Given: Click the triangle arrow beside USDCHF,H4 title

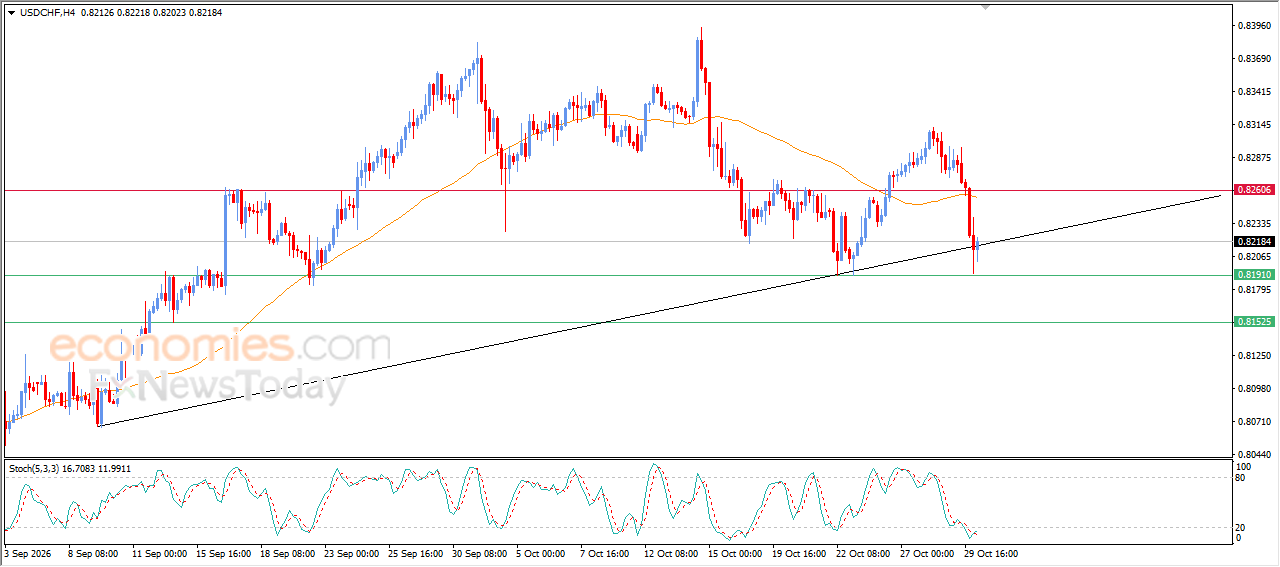Looking at the screenshot, I should (11, 12).
